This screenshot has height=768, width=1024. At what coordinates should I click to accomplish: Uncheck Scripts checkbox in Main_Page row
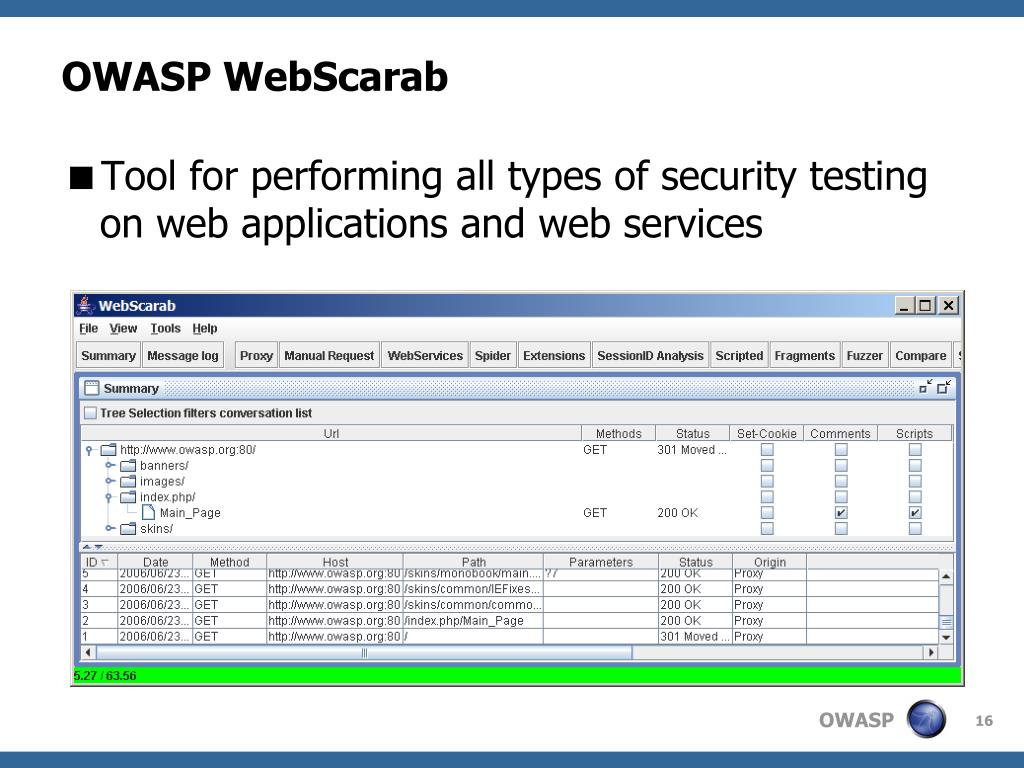915,513
